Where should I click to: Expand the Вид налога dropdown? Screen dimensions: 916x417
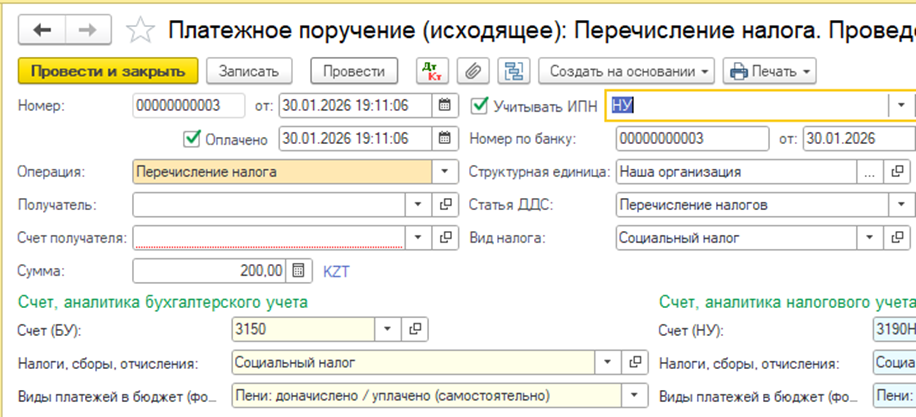tap(869, 238)
